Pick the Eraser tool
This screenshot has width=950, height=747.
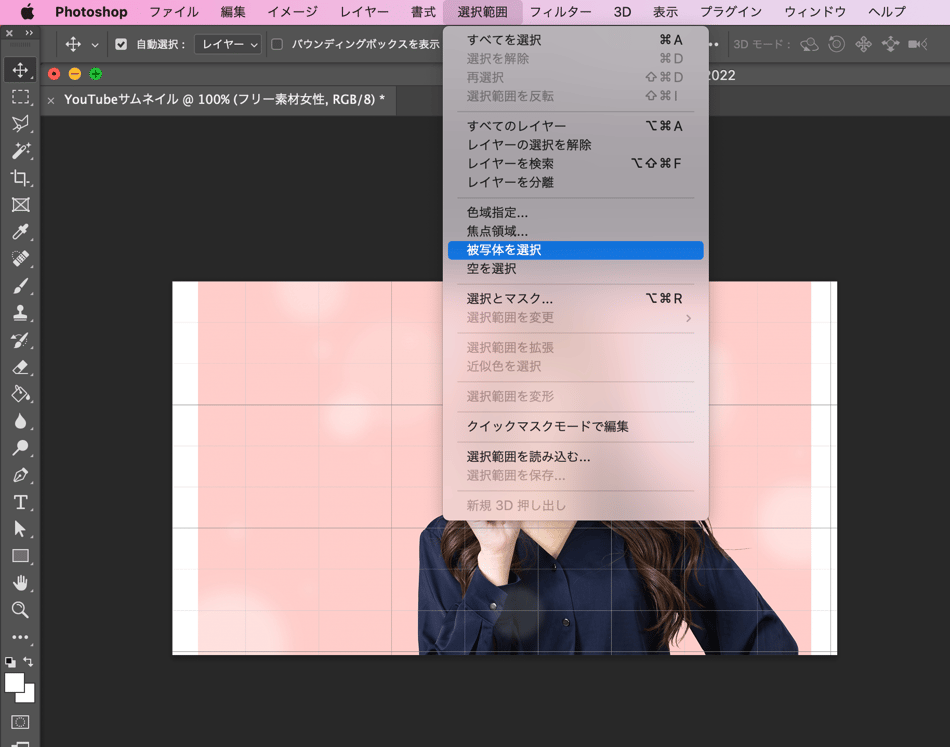tap(20, 367)
